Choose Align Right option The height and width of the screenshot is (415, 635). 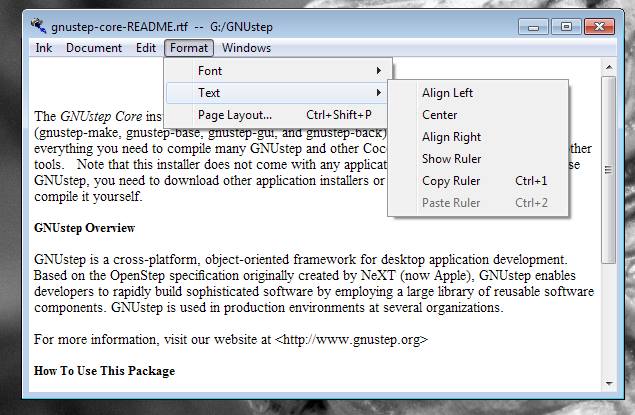click(451, 137)
